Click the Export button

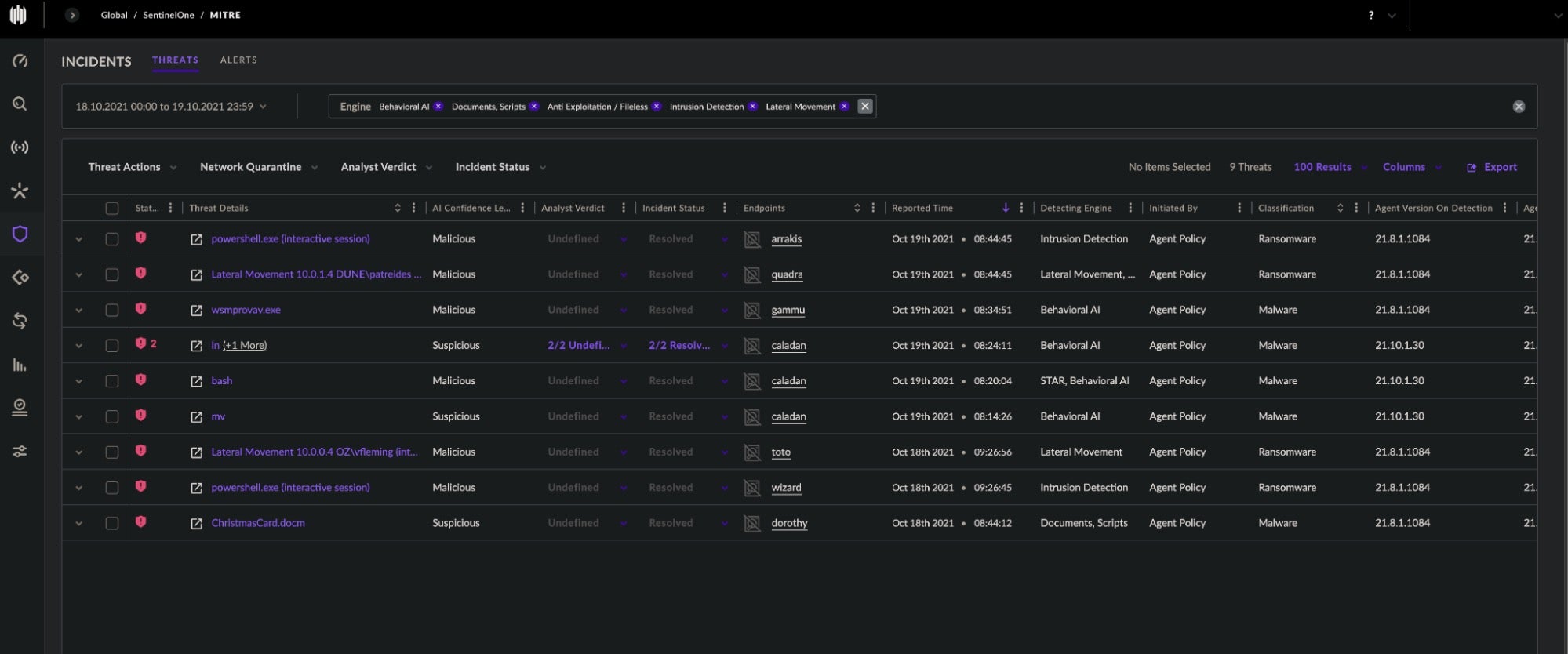point(1492,167)
